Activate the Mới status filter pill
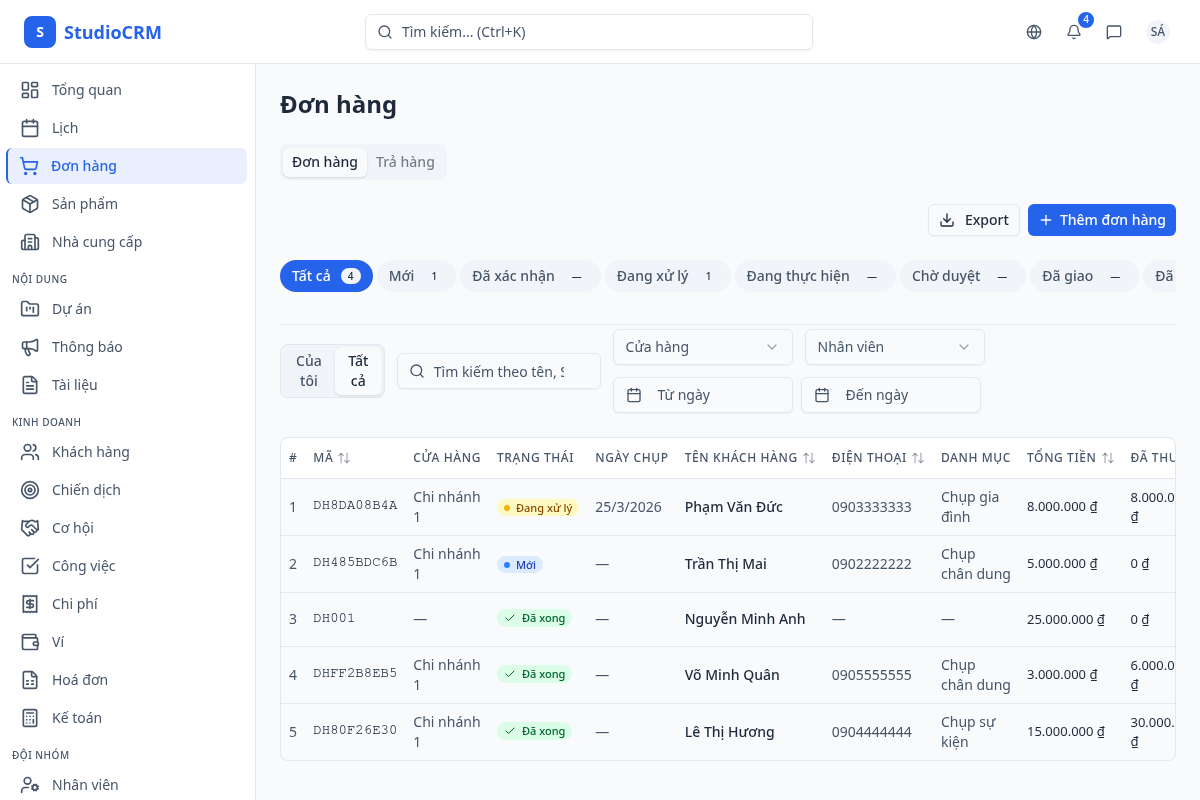Image resolution: width=1200 pixels, height=800 pixels. (416, 275)
